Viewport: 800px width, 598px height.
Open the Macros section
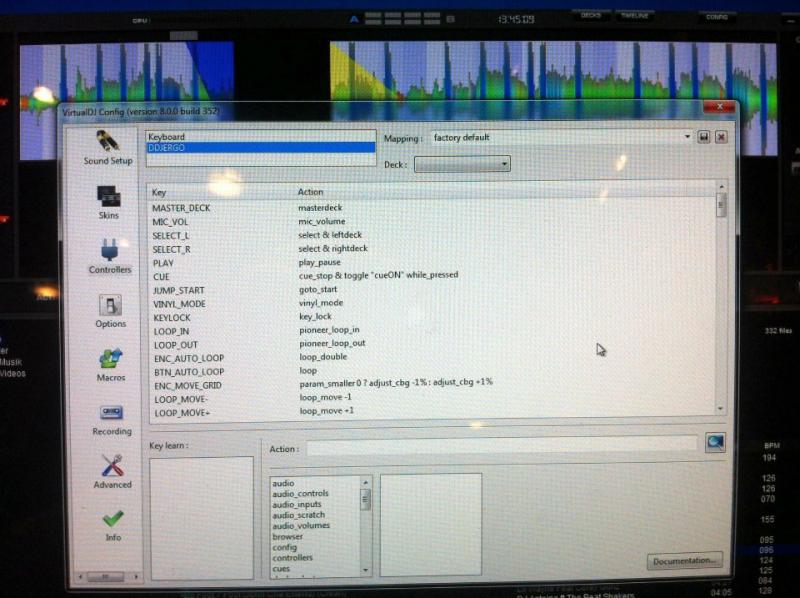[111, 365]
